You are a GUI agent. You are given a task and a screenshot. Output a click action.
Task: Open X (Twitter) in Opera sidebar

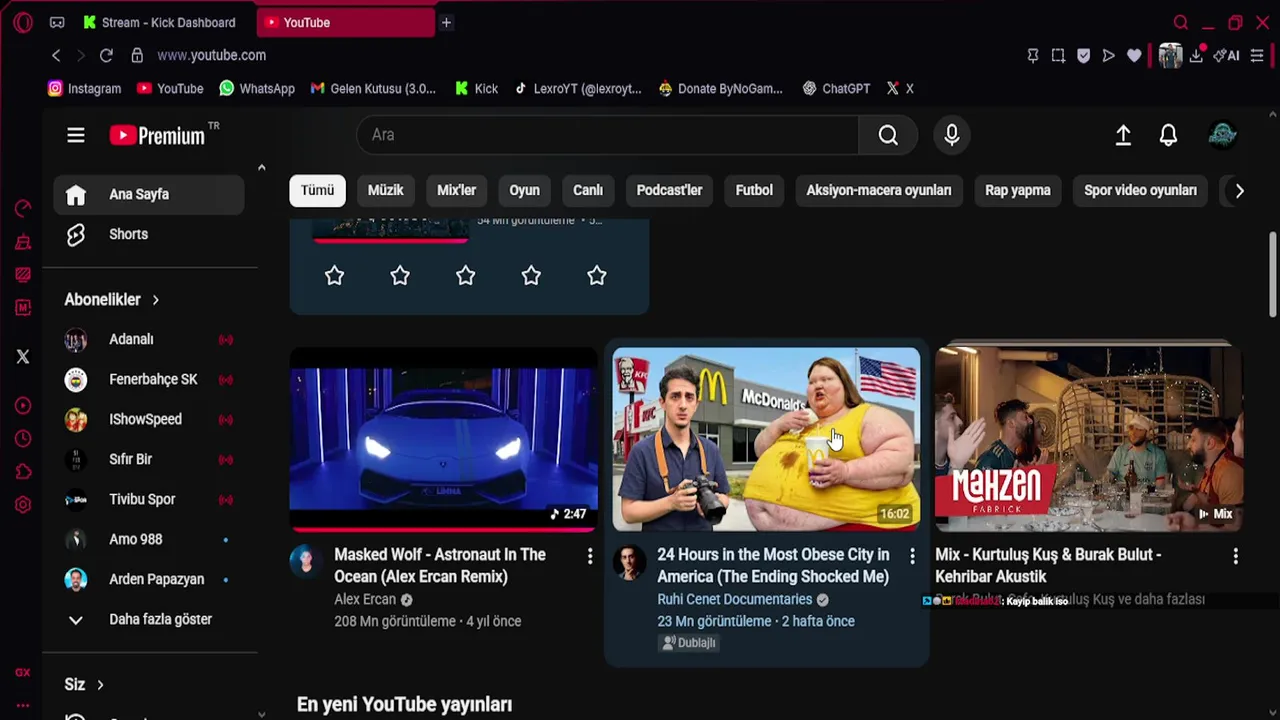pyautogui.click(x=23, y=356)
